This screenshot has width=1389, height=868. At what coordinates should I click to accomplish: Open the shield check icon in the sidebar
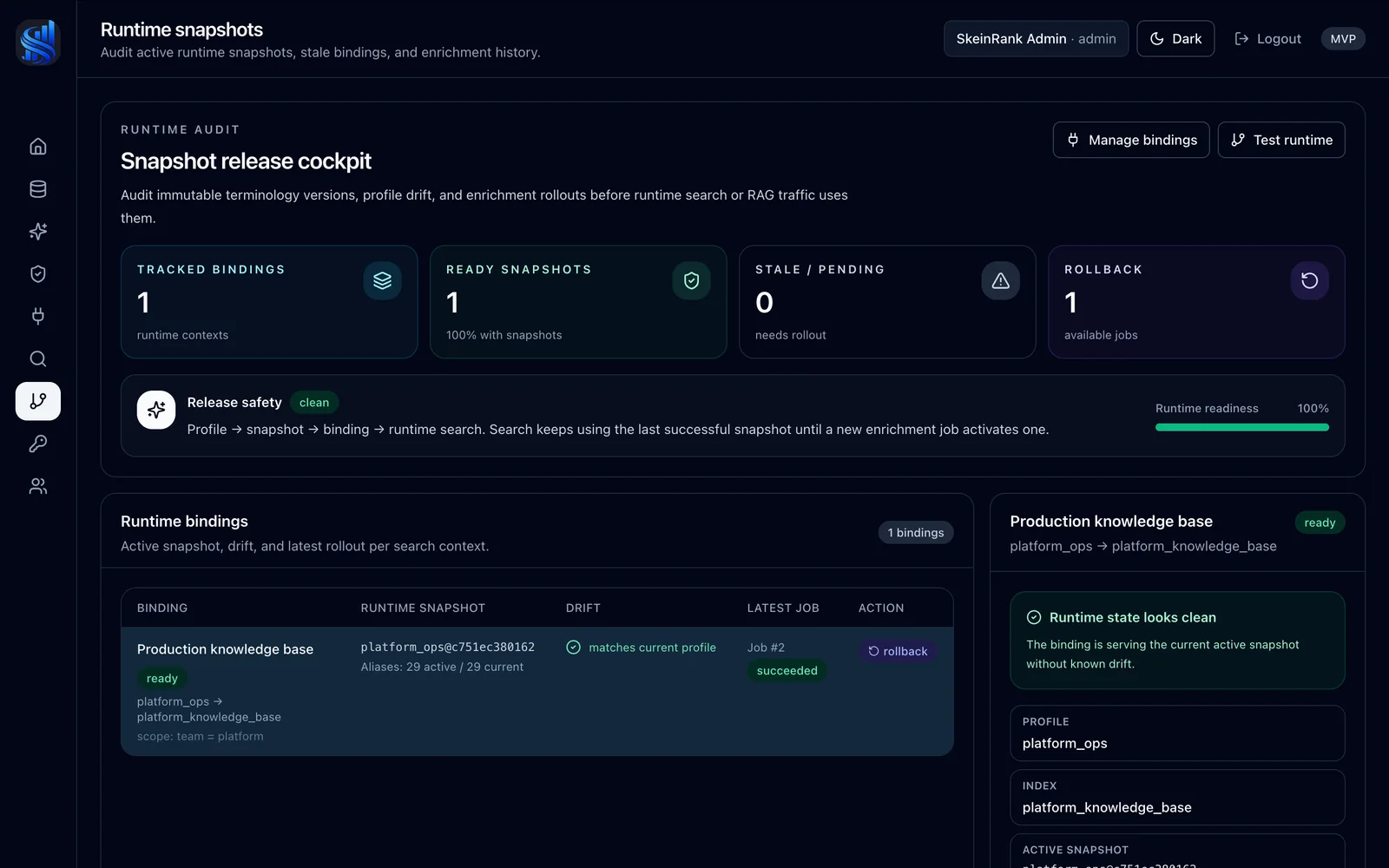coord(38,273)
